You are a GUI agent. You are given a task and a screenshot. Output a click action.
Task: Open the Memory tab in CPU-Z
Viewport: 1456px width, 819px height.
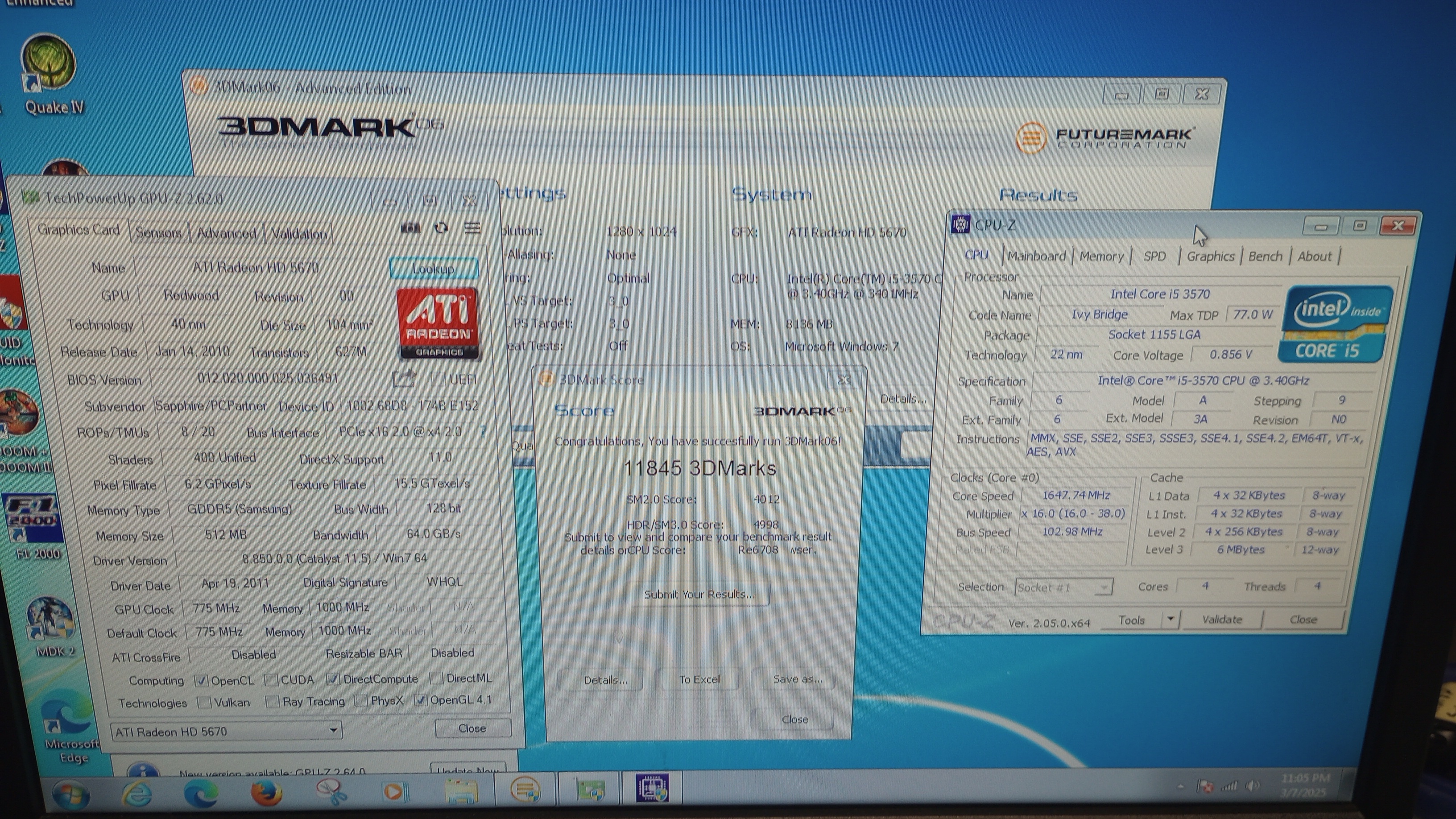tap(1101, 256)
